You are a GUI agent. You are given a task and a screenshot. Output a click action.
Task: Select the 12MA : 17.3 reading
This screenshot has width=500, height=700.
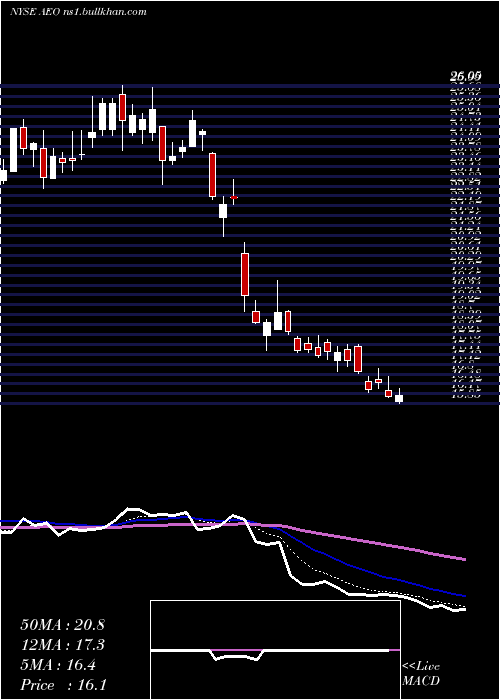tap(62, 645)
